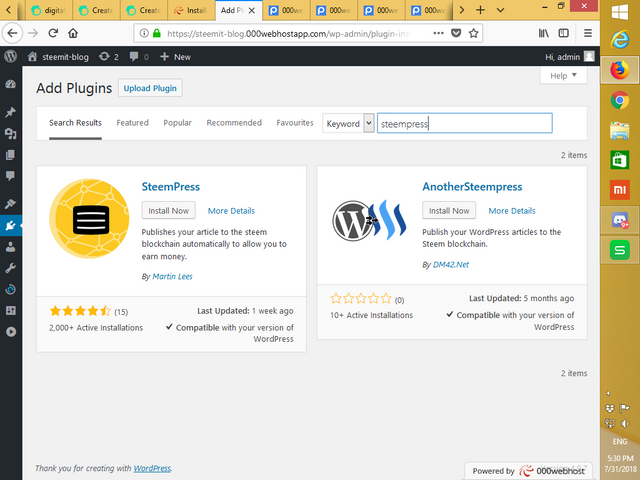The image size is (640, 480).
Task: Expand the Help panel dropdown
Action: [563, 76]
